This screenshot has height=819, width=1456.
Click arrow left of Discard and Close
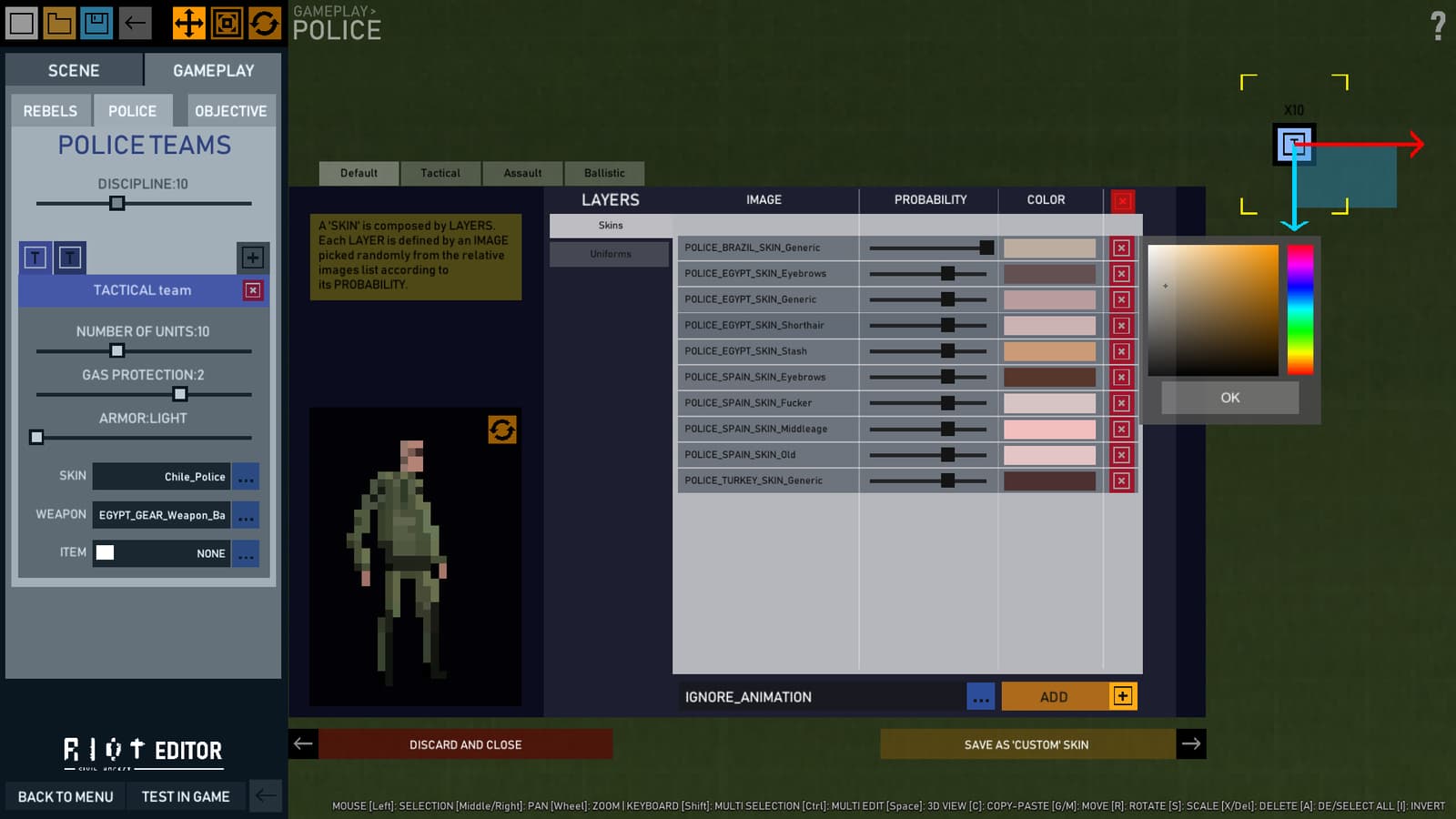tap(303, 744)
